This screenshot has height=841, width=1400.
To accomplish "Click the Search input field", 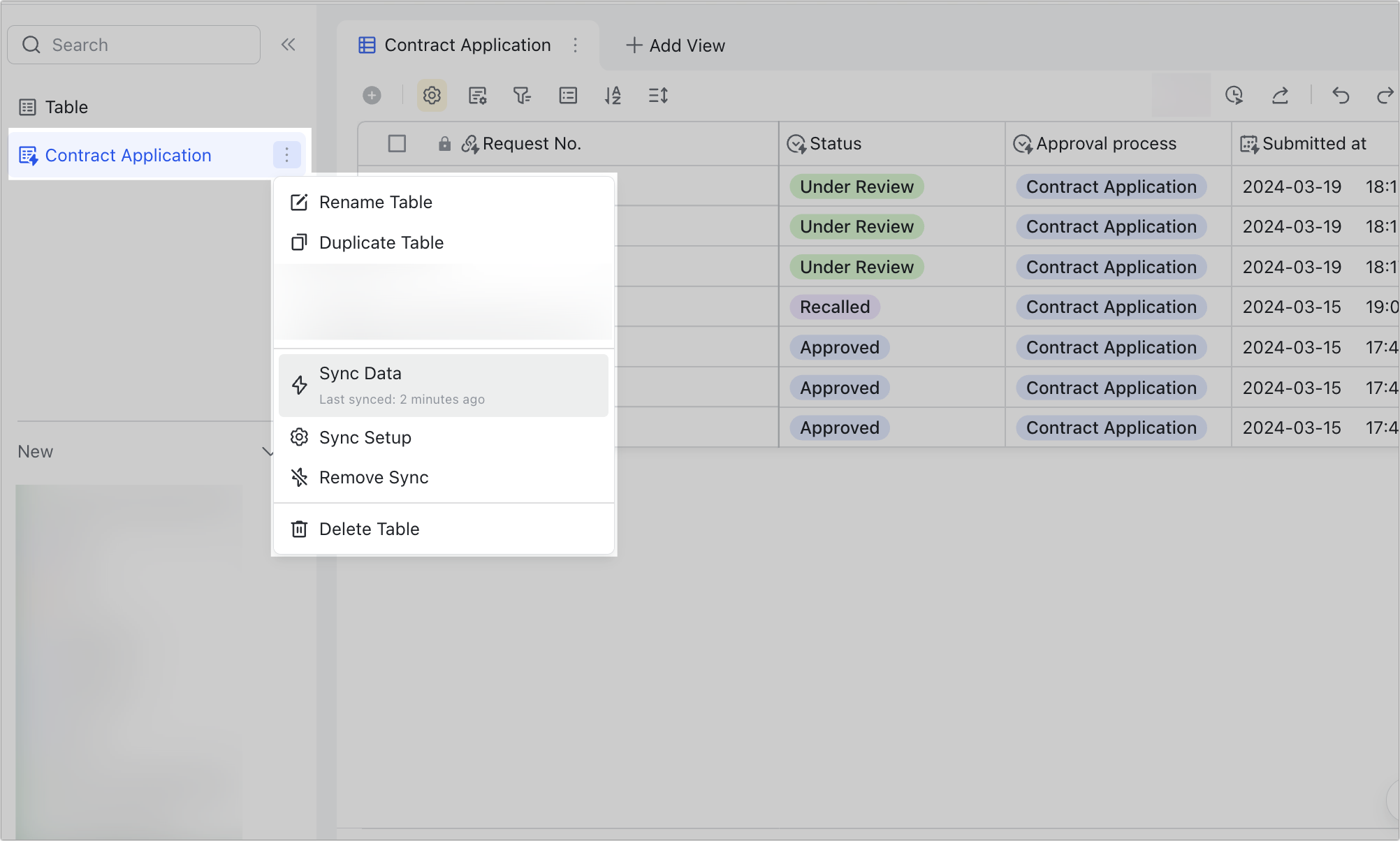I will click(133, 44).
